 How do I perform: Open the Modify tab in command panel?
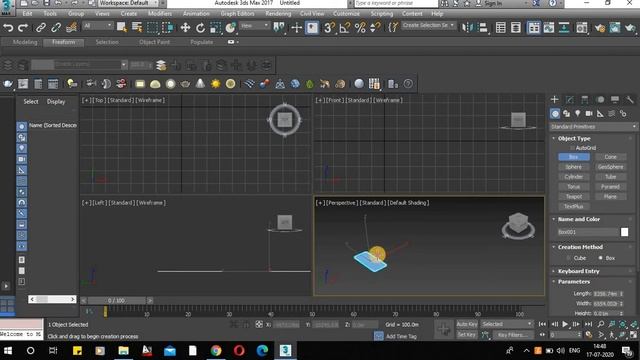(x=570, y=100)
